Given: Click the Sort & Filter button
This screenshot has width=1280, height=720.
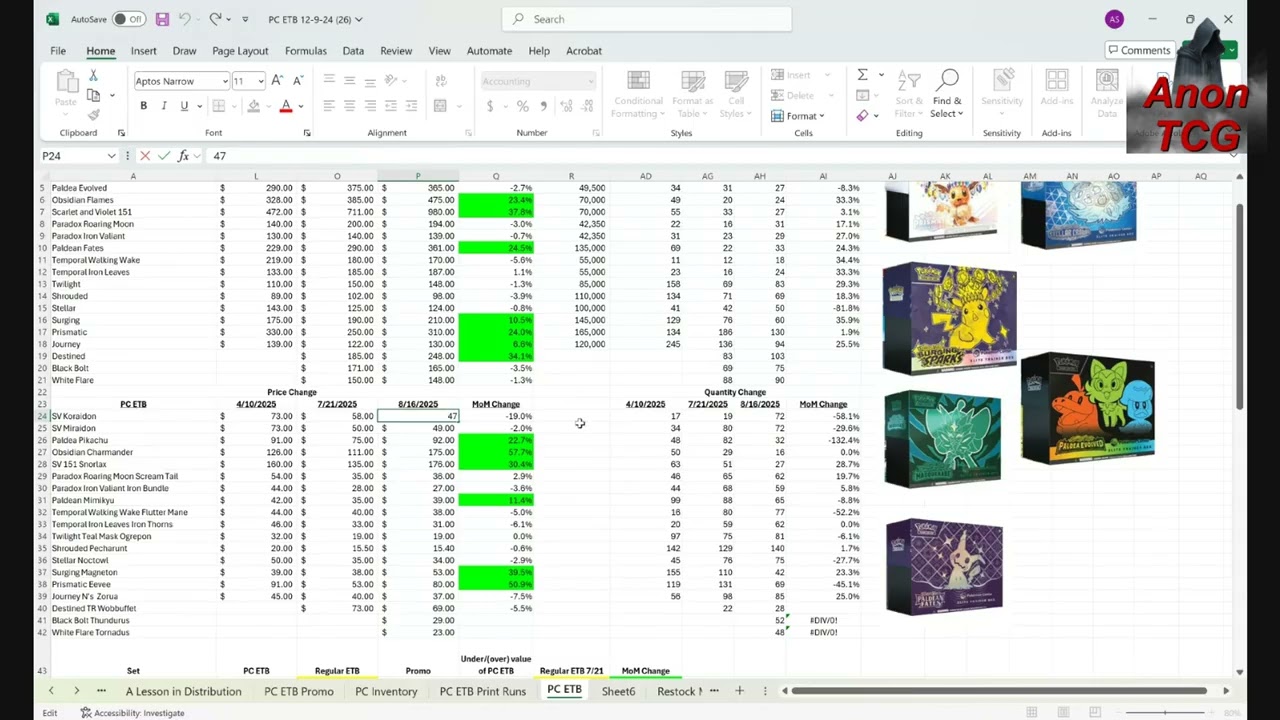Looking at the screenshot, I should tap(909, 95).
